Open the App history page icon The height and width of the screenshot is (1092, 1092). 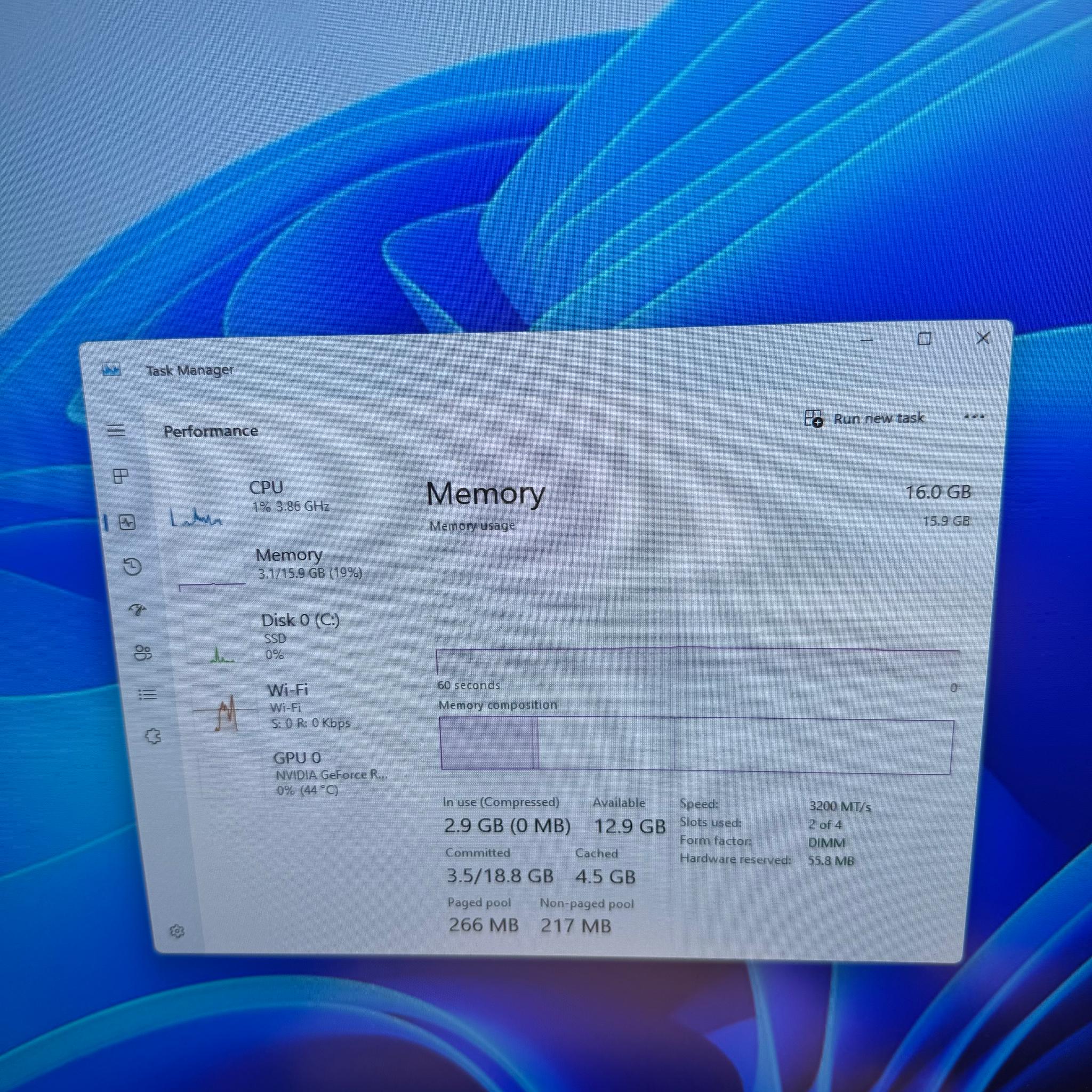point(132,566)
